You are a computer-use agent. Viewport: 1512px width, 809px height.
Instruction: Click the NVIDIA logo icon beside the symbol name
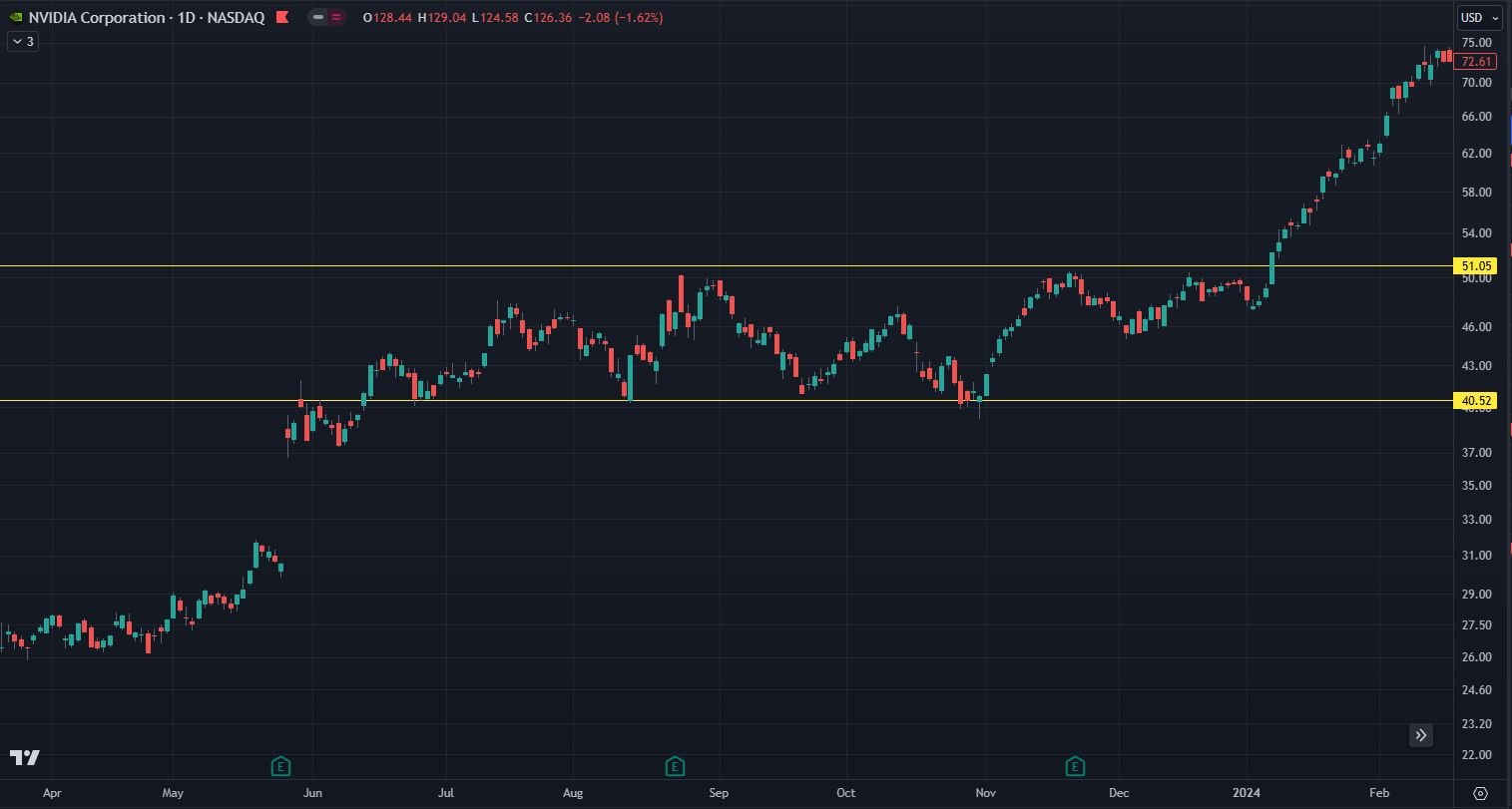click(15, 17)
